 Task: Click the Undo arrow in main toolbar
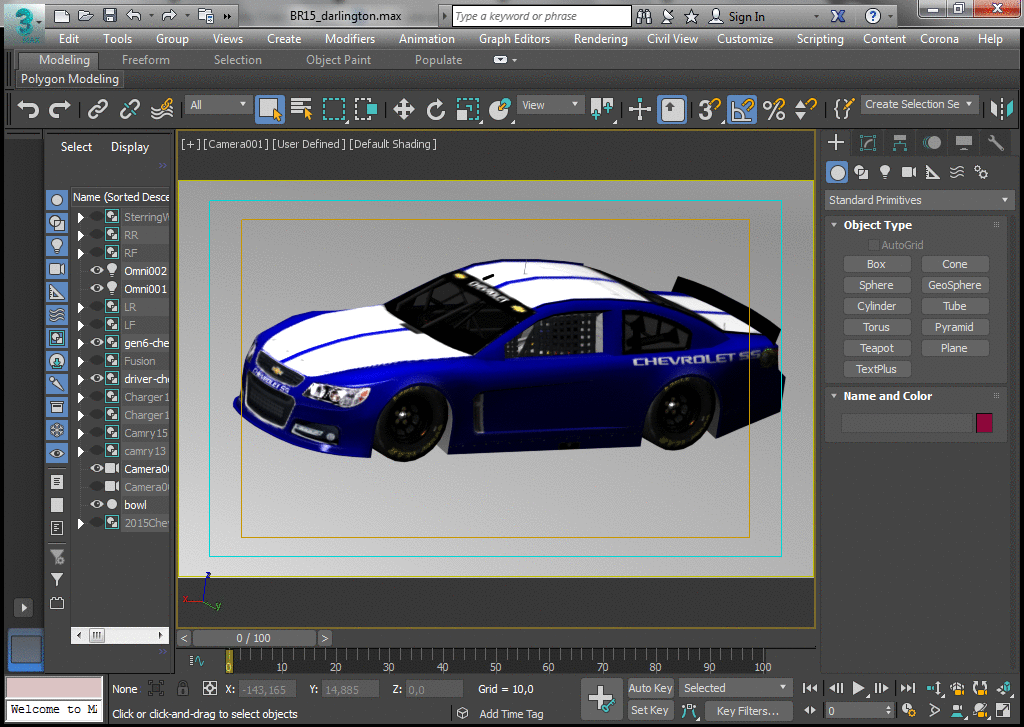tap(28, 108)
